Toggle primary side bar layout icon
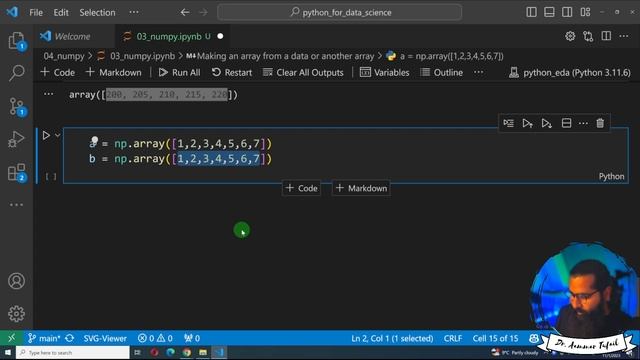 (x=531, y=12)
